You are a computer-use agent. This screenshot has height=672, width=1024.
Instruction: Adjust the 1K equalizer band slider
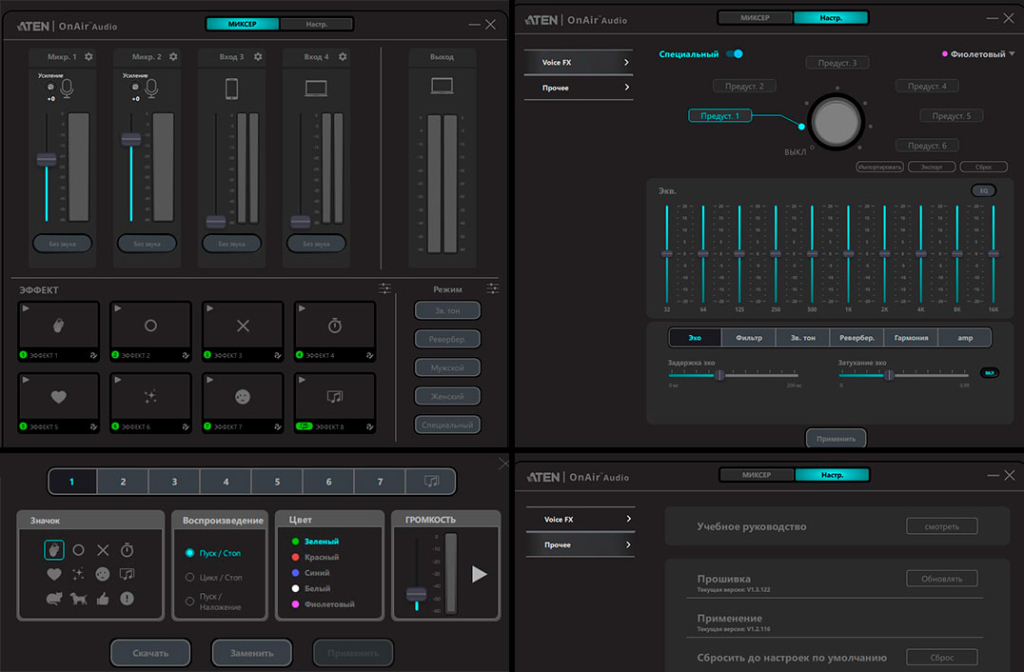pyautogui.click(x=848, y=253)
